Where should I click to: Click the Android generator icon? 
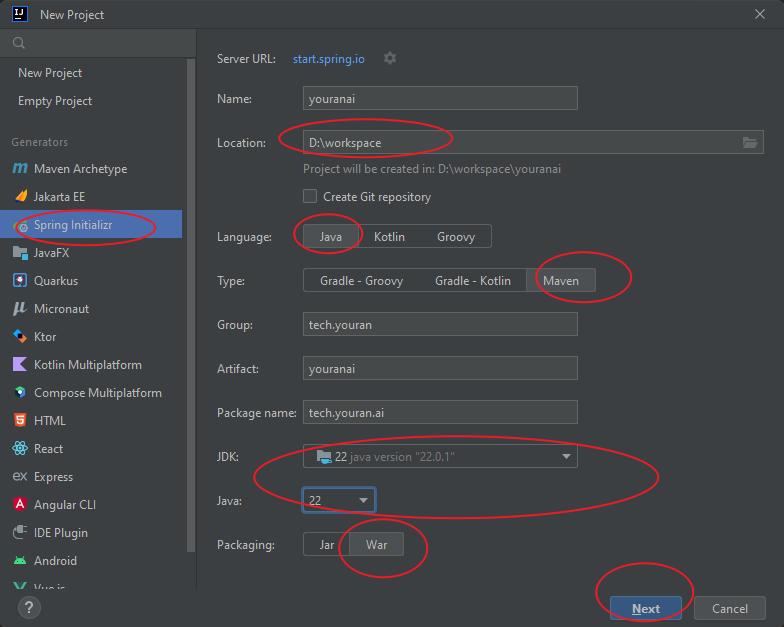click(x=20, y=560)
